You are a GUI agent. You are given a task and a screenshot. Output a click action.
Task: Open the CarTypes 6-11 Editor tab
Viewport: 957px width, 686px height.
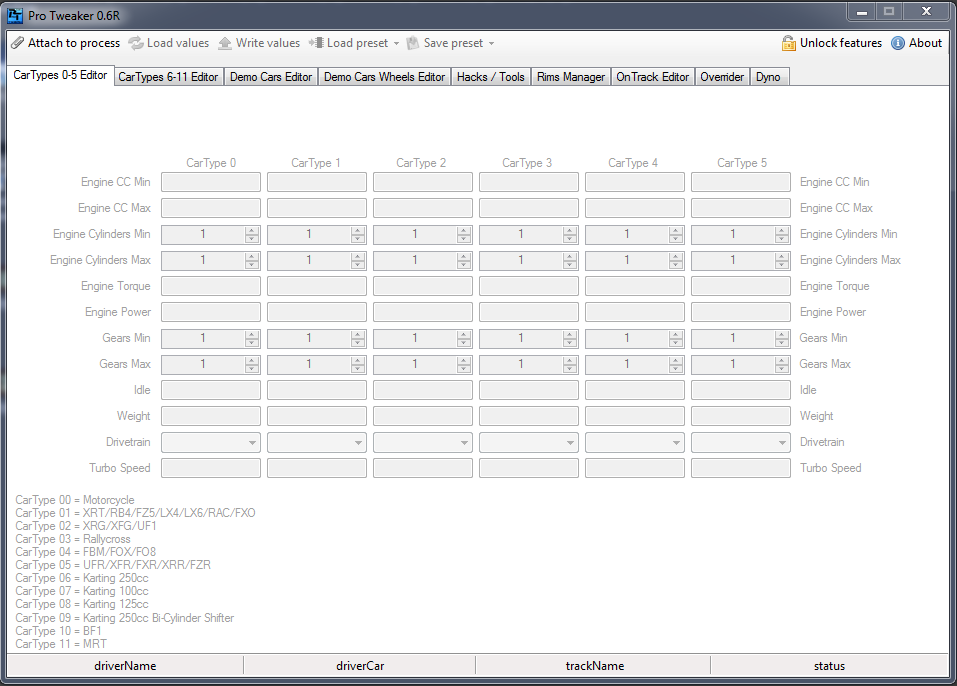click(x=168, y=76)
